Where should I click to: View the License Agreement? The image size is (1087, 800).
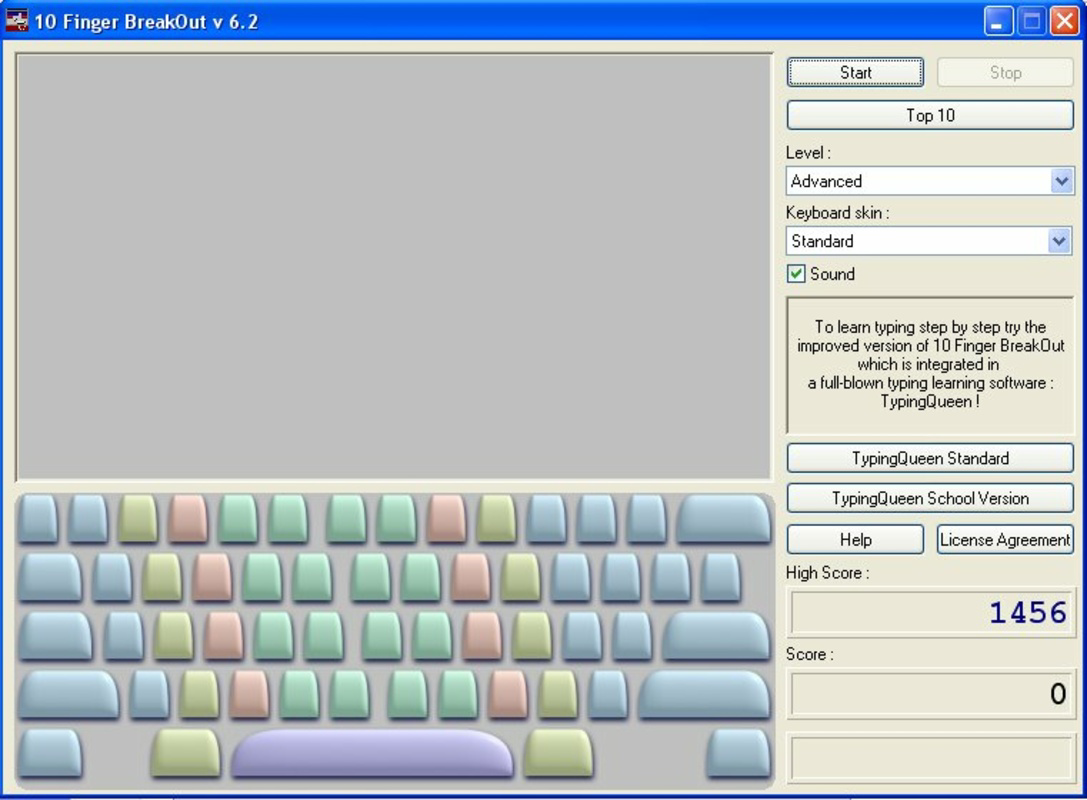tap(1005, 539)
